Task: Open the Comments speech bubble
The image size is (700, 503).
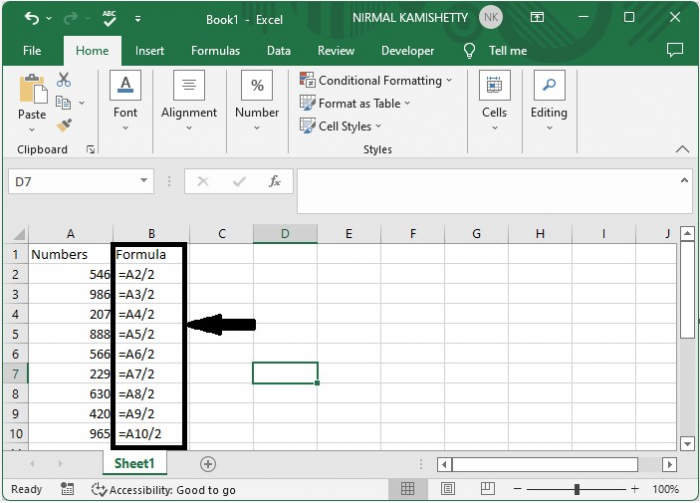Action: [x=675, y=50]
